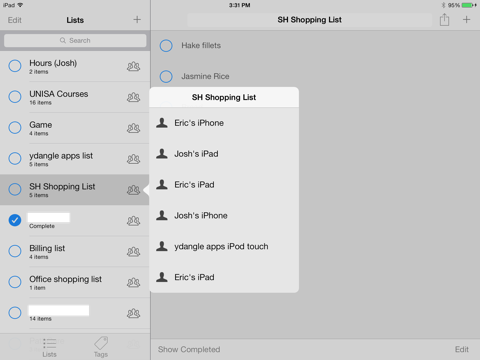480x360 pixels.
Task: Open sharing people icon for UNISA Courses
Action: pos(133,97)
